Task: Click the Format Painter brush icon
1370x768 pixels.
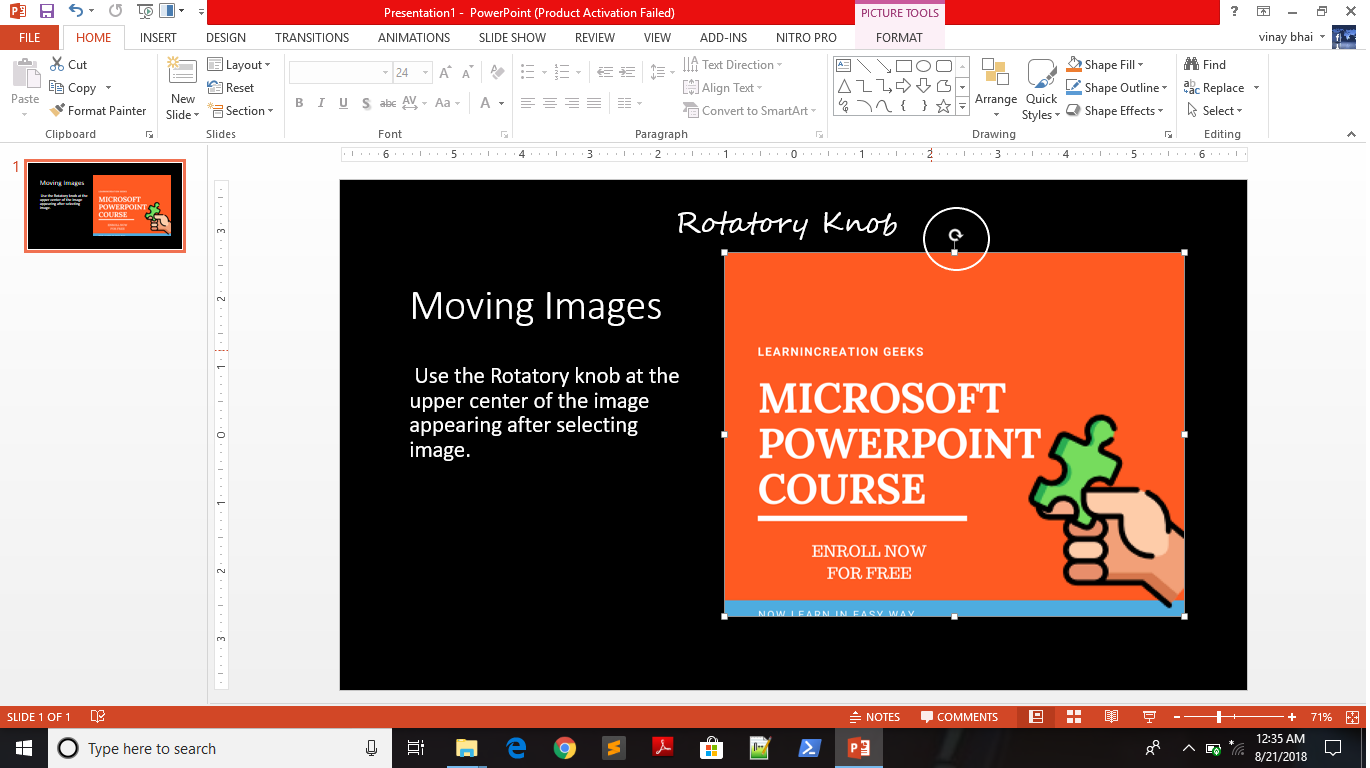Action: 58,111
